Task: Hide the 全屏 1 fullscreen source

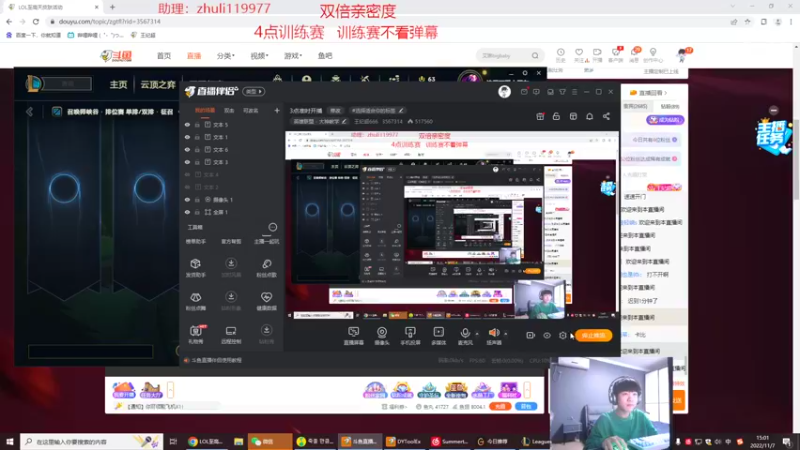Action: [187, 212]
